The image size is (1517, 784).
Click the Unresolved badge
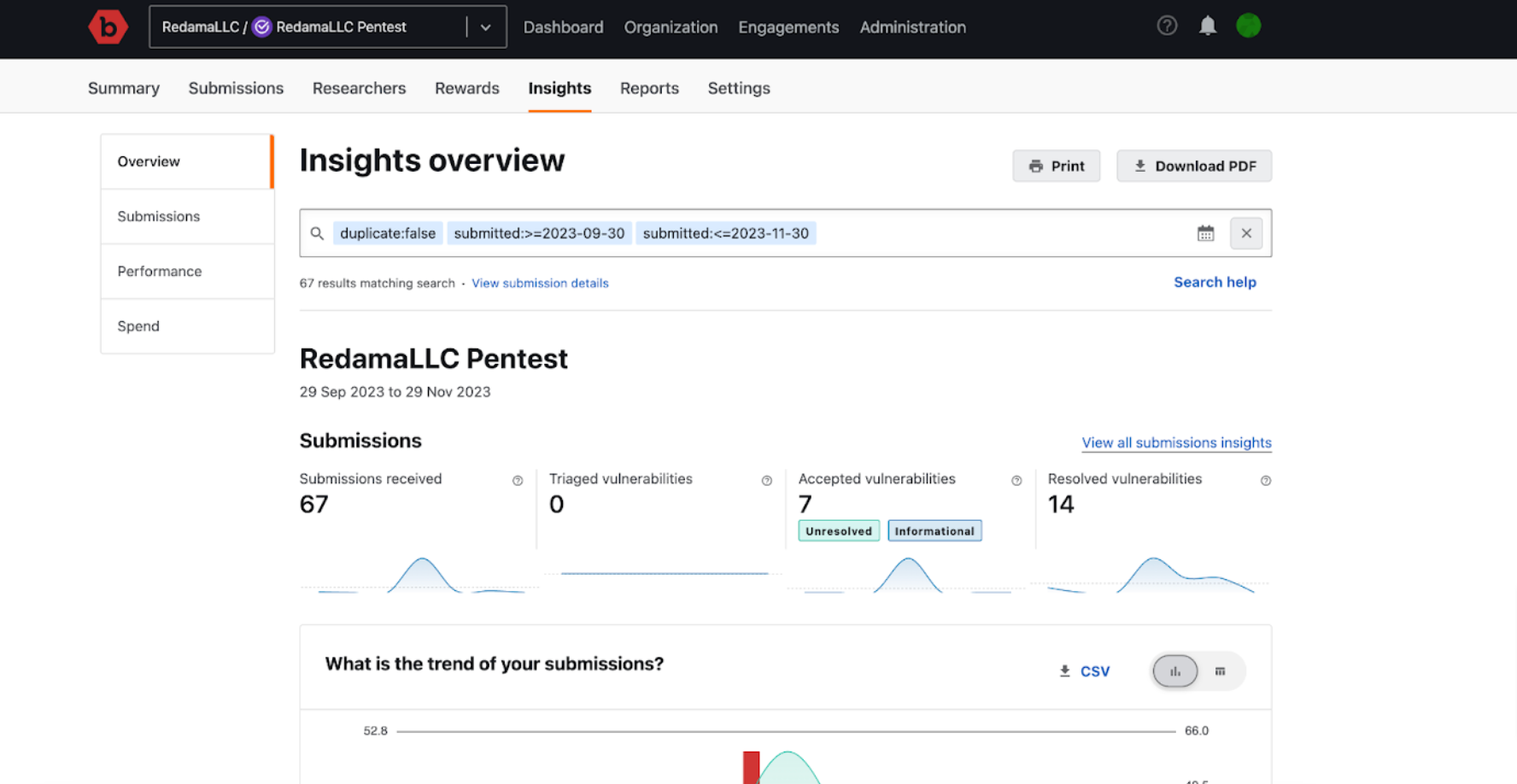tap(839, 531)
